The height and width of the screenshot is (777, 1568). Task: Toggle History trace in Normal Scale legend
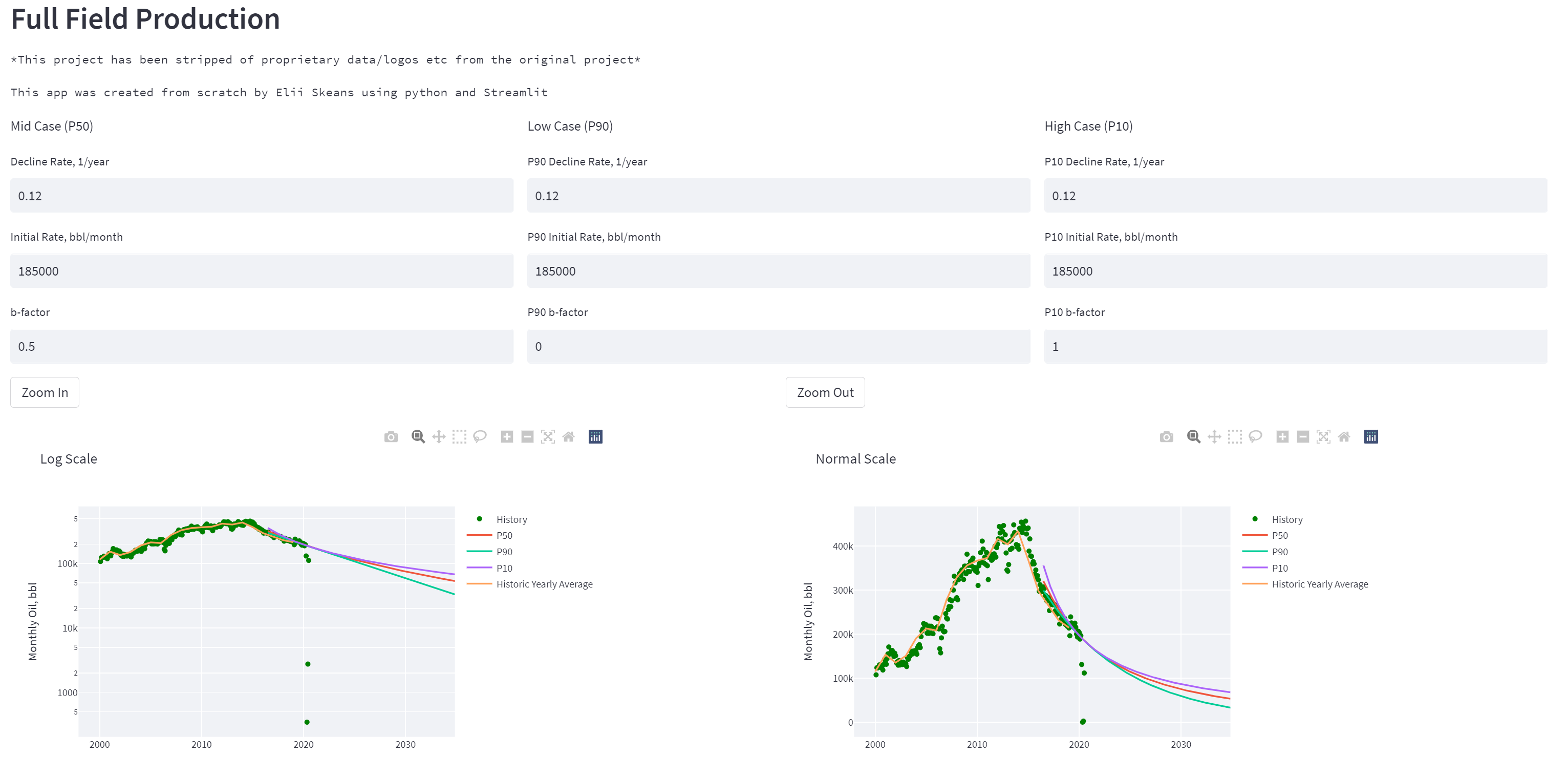(1287, 519)
